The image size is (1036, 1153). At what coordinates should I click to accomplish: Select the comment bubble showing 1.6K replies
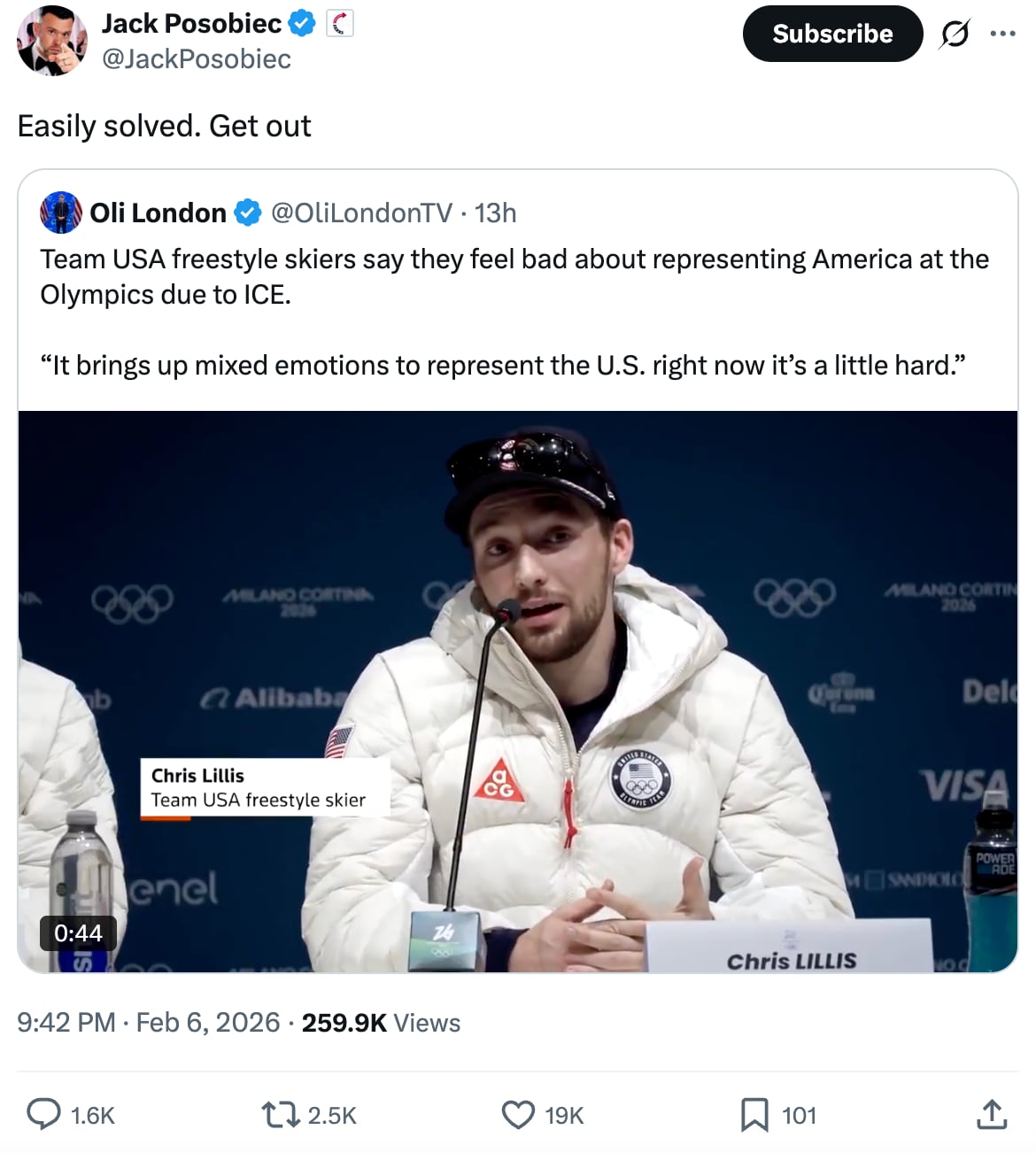point(43,1115)
